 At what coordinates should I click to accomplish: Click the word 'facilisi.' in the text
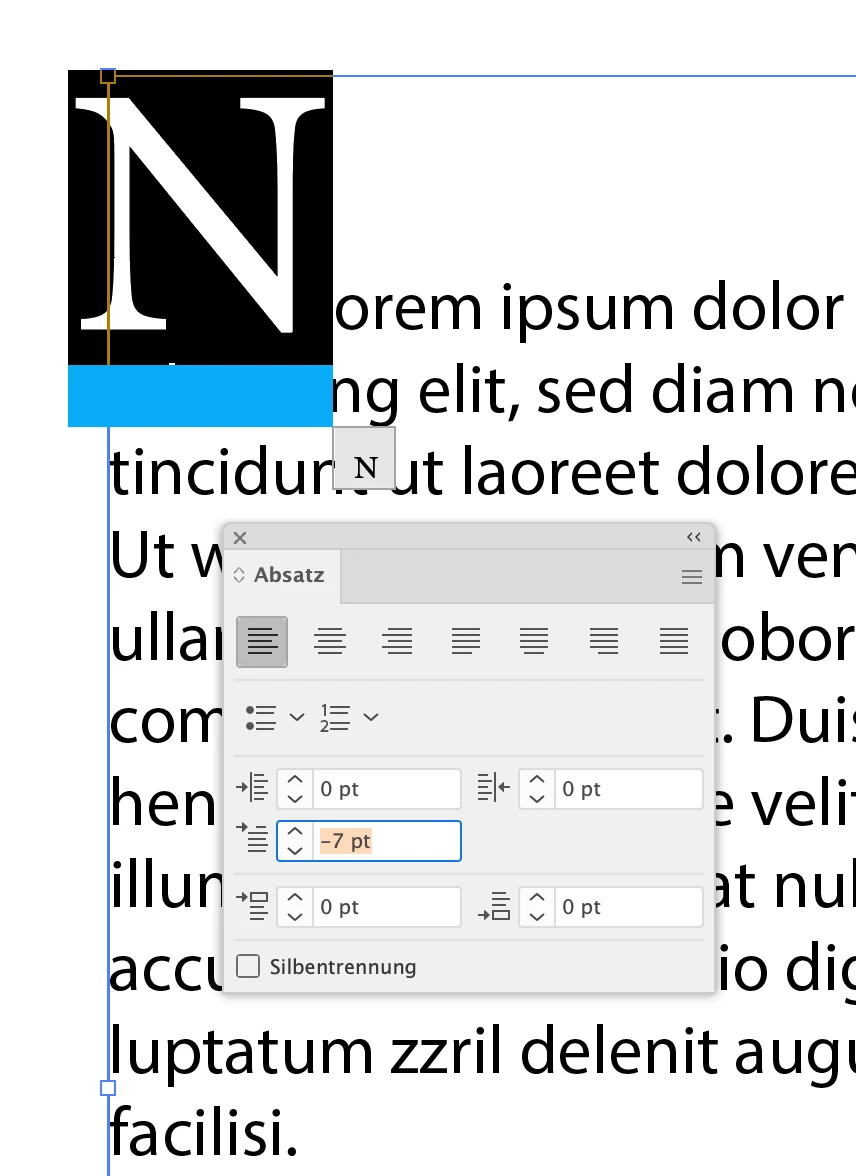coord(204,1132)
